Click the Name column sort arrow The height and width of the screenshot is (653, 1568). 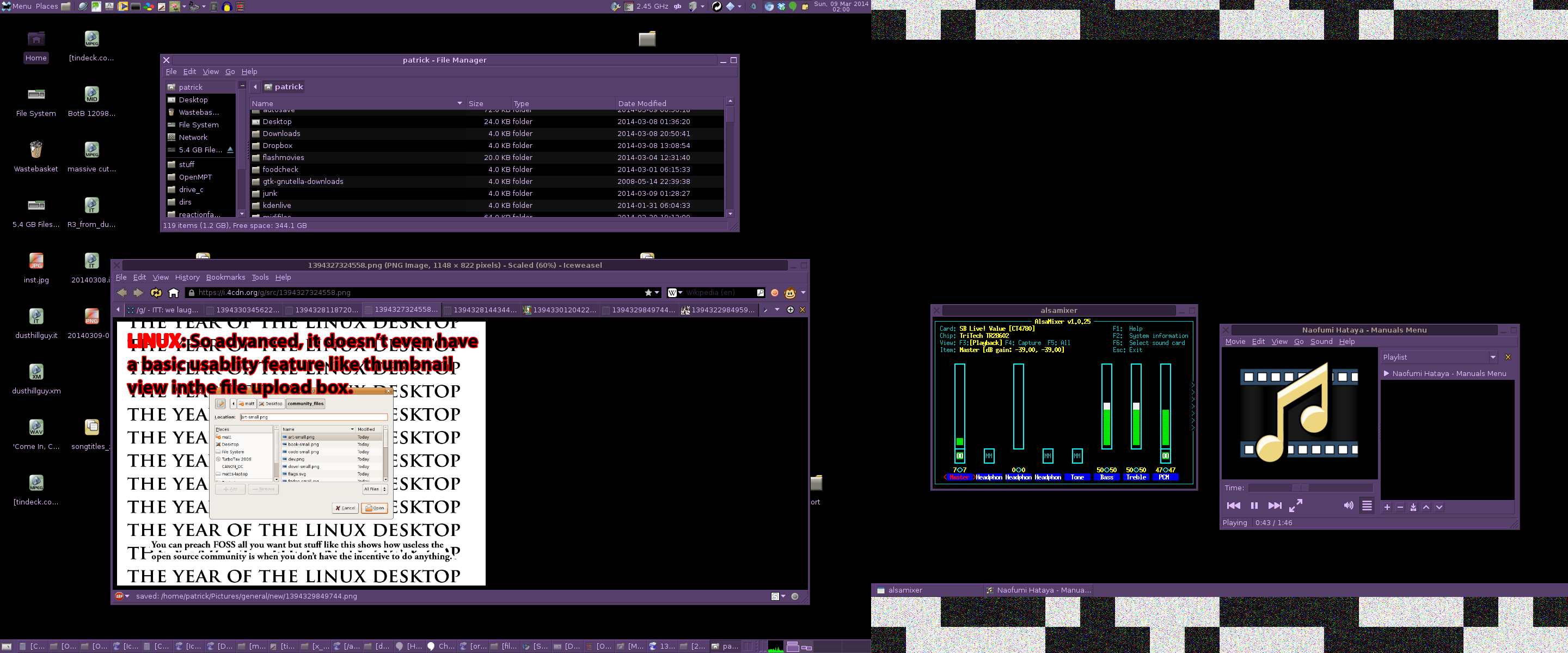pyautogui.click(x=460, y=103)
